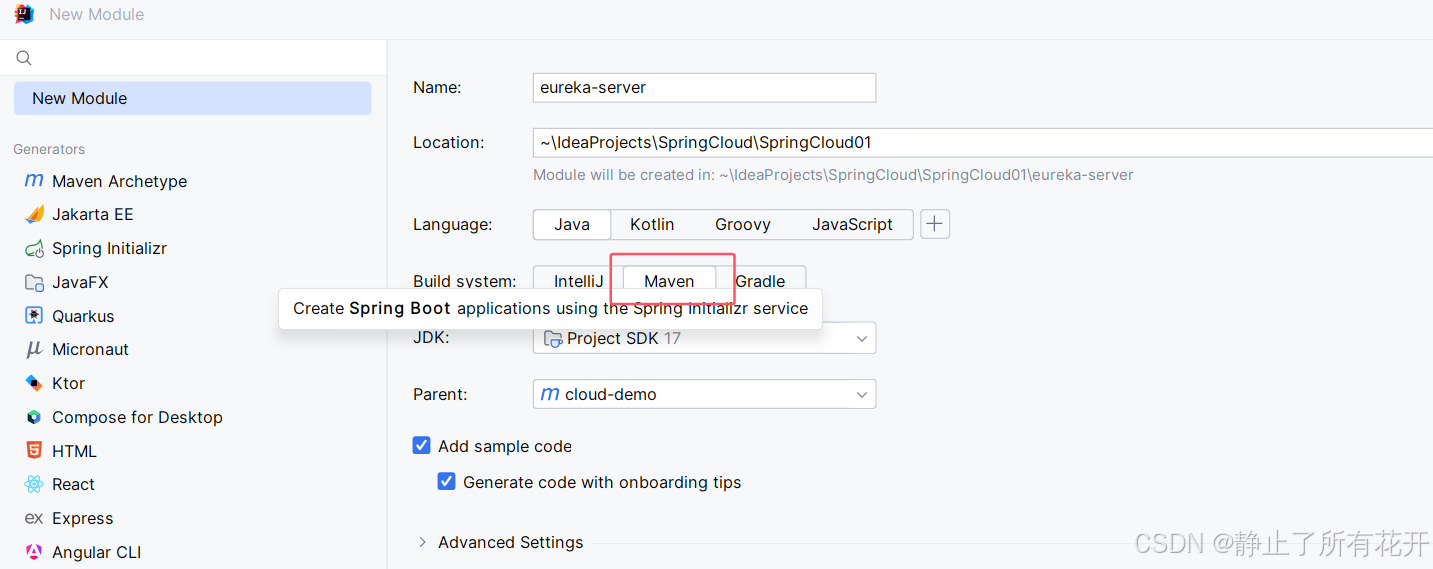The width and height of the screenshot is (1433, 569).
Task: Click the Quarkus label
Action: 83,316
